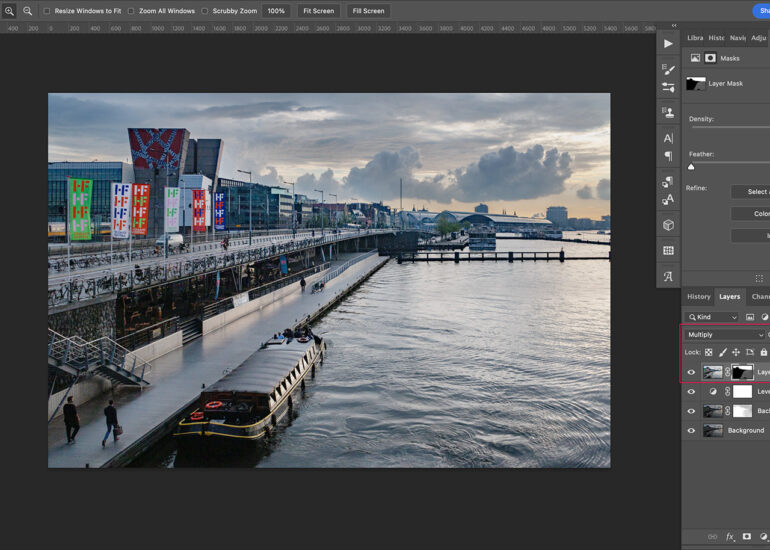This screenshot has height=550, width=770.
Task: Open the Paragraph panel icon
Action: tap(668, 156)
